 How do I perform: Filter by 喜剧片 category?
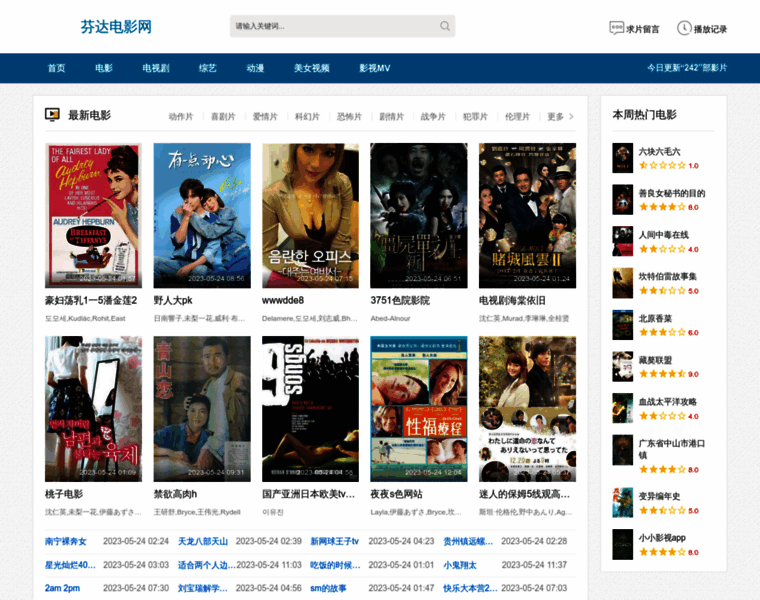(x=223, y=116)
